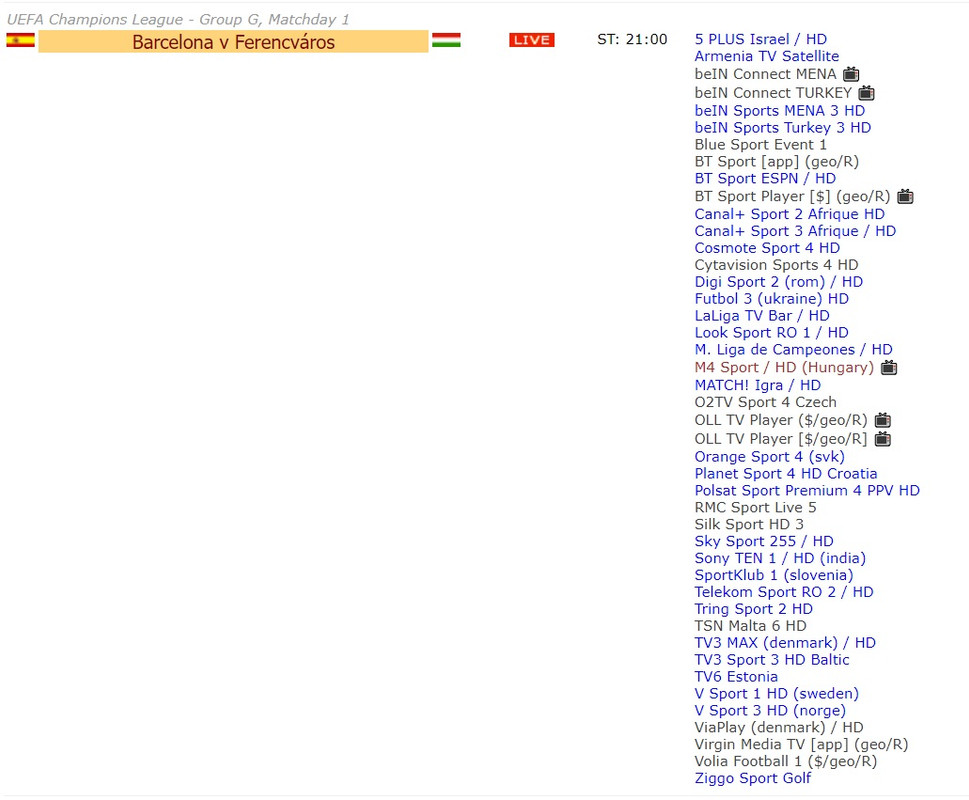Click Virgin Media TV [app] (geo/R) text
Viewport: 969px width, 800px height.
tap(802, 744)
